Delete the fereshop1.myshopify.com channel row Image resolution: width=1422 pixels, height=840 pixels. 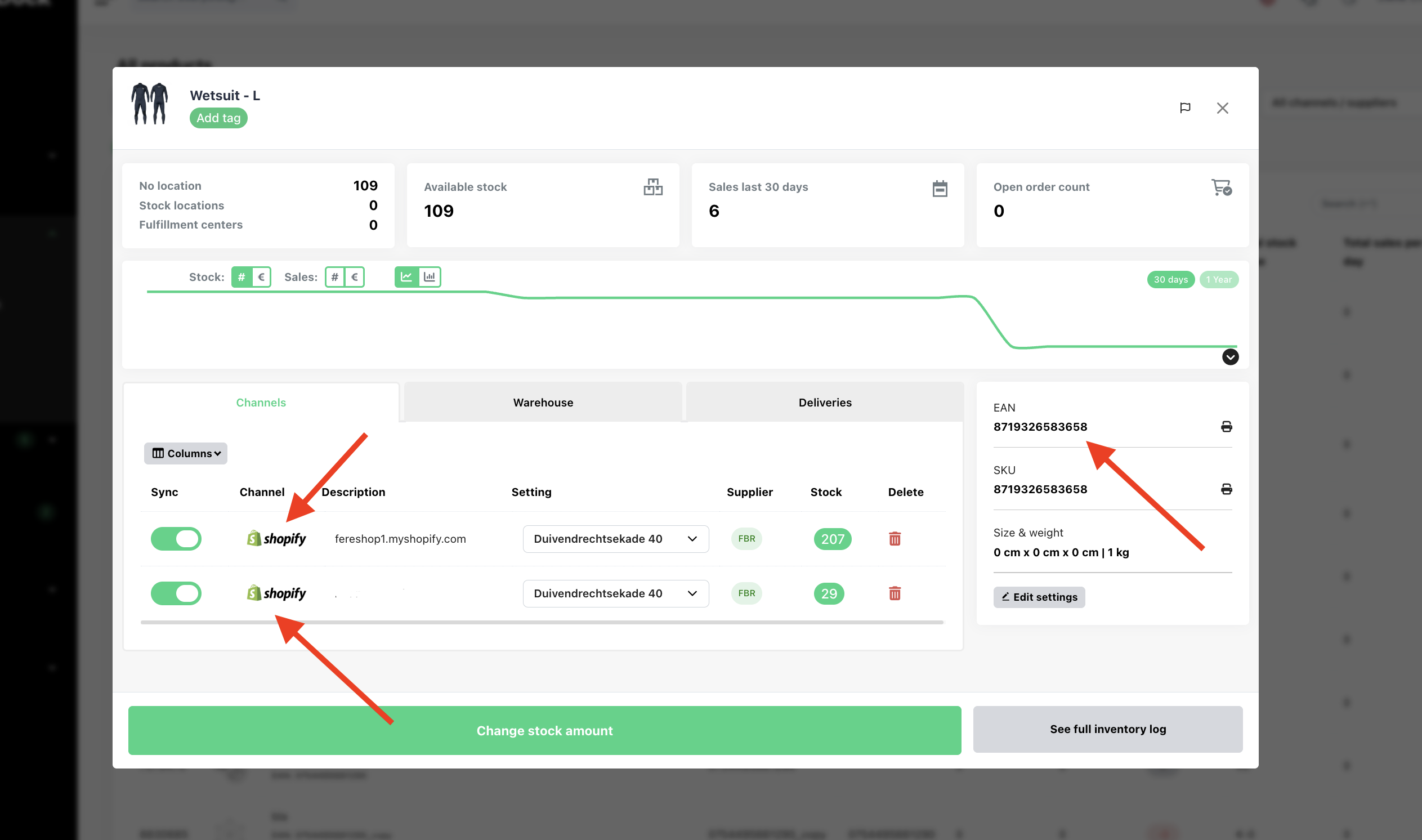(894, 539)
